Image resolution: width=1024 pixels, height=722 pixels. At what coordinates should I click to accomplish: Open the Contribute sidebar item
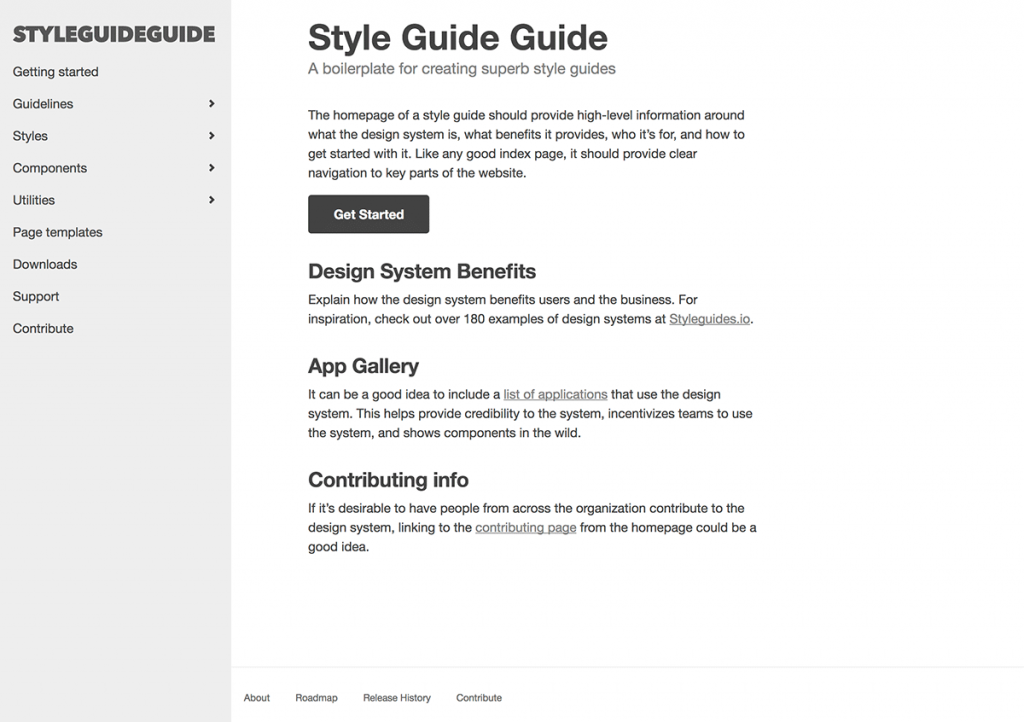pyautogui.click(x=43, y=328)
